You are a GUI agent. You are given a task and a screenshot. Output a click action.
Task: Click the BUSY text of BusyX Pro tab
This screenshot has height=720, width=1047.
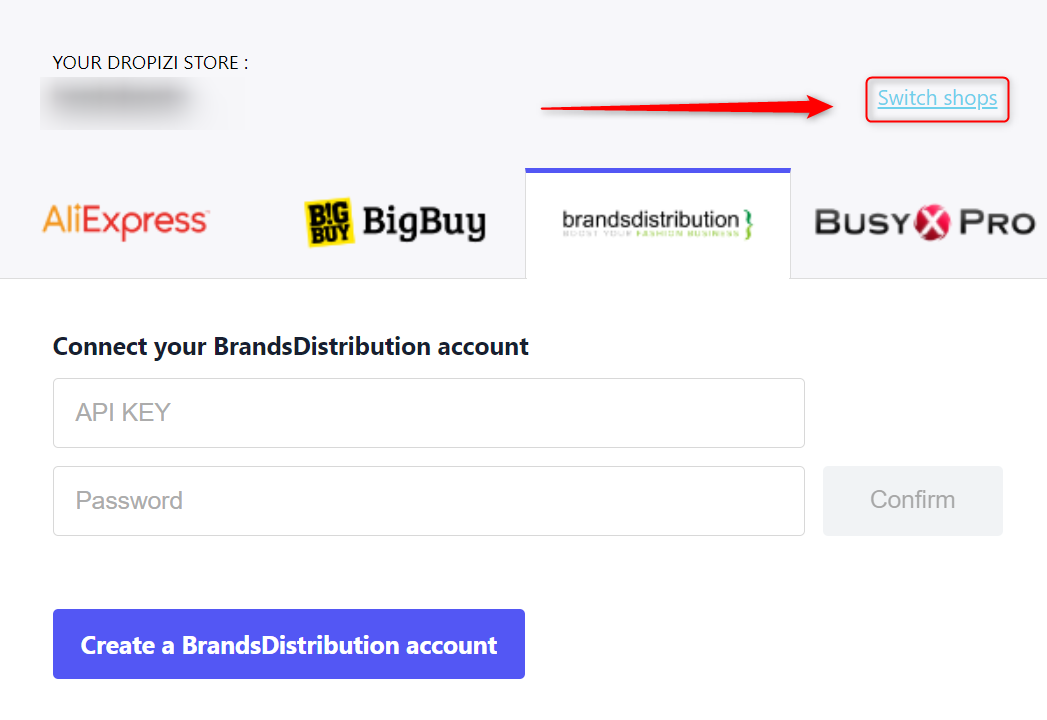[863, 222]
